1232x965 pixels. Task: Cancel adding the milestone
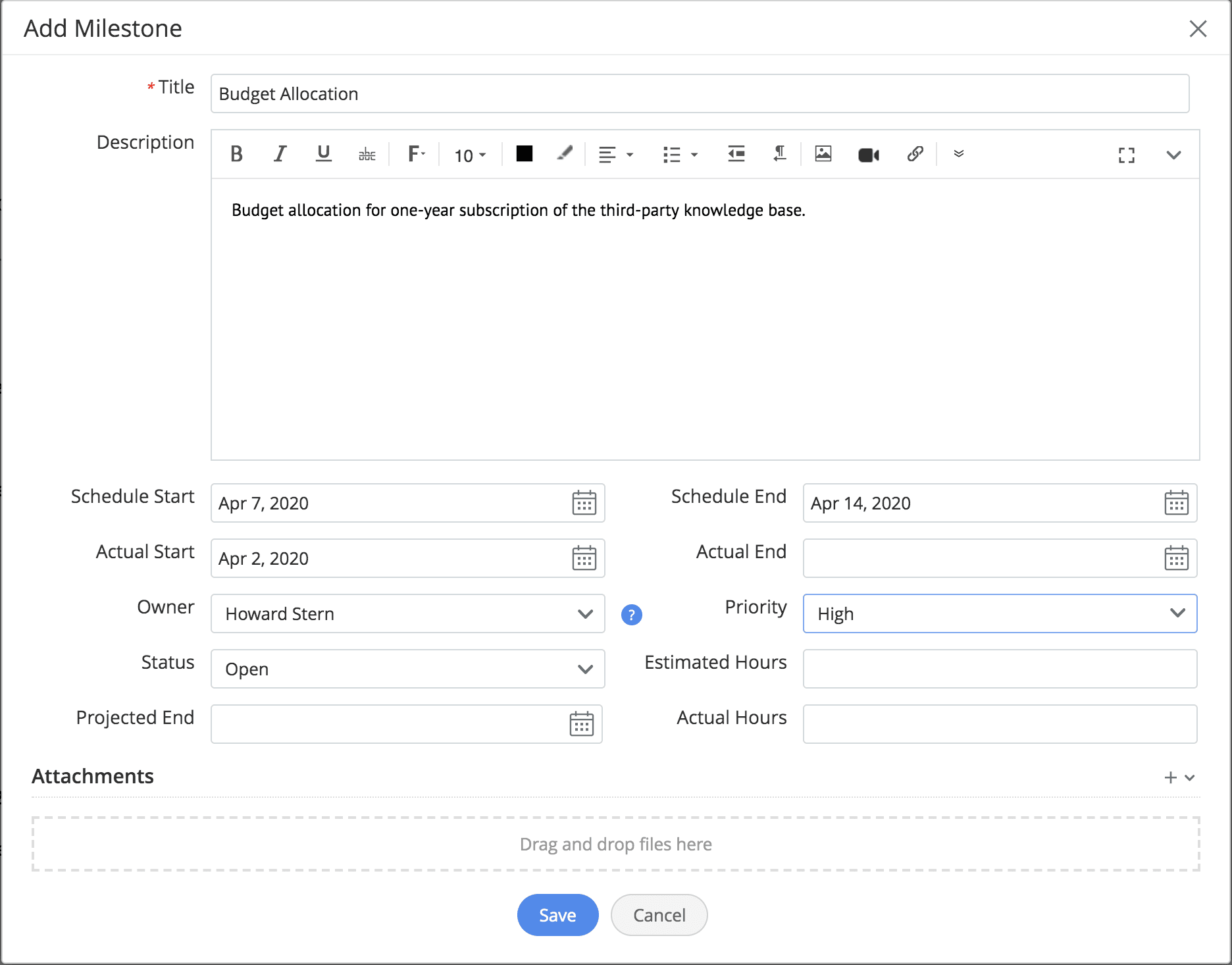click(659, 915)
